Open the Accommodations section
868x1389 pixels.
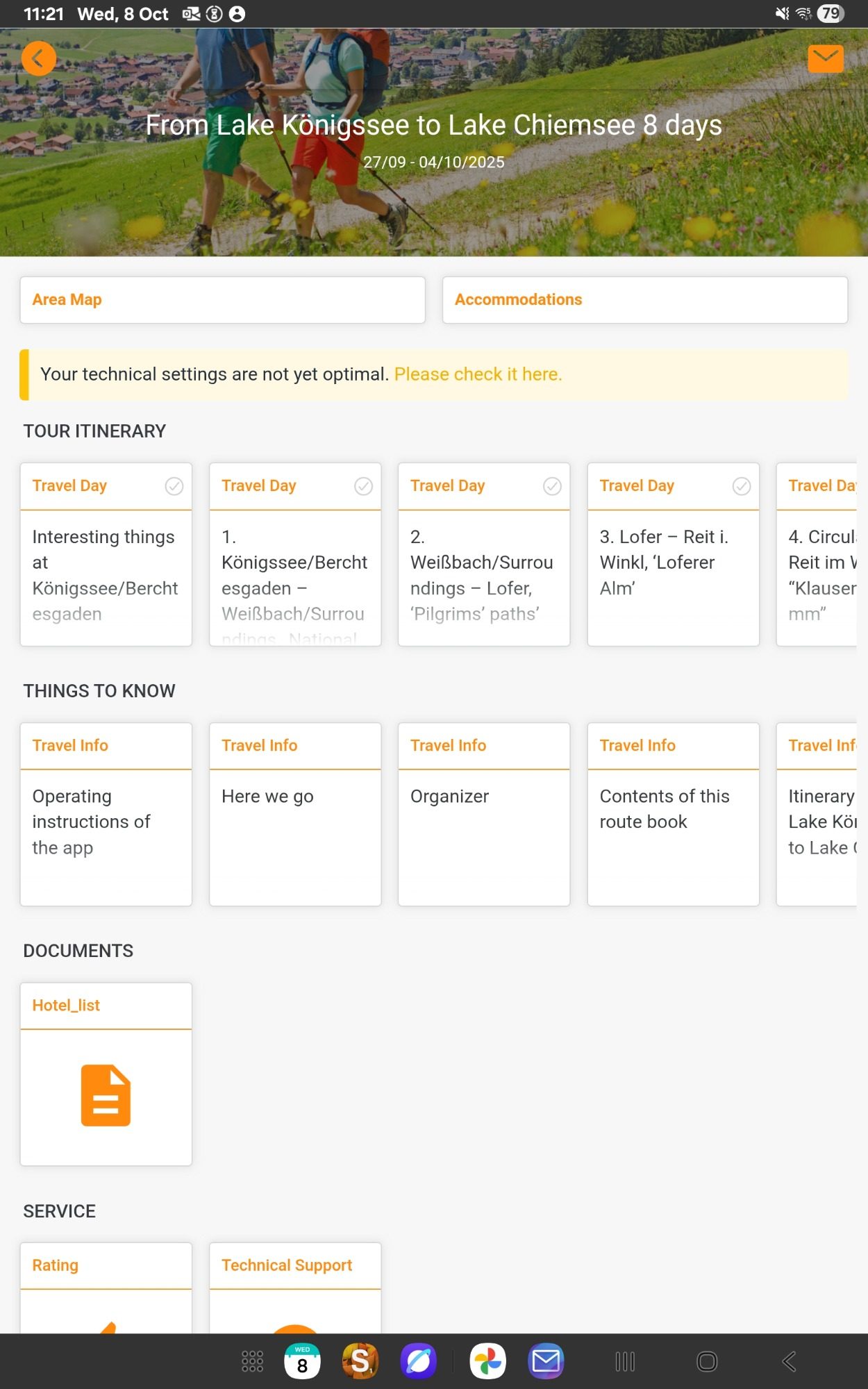(x=644, y=300)
